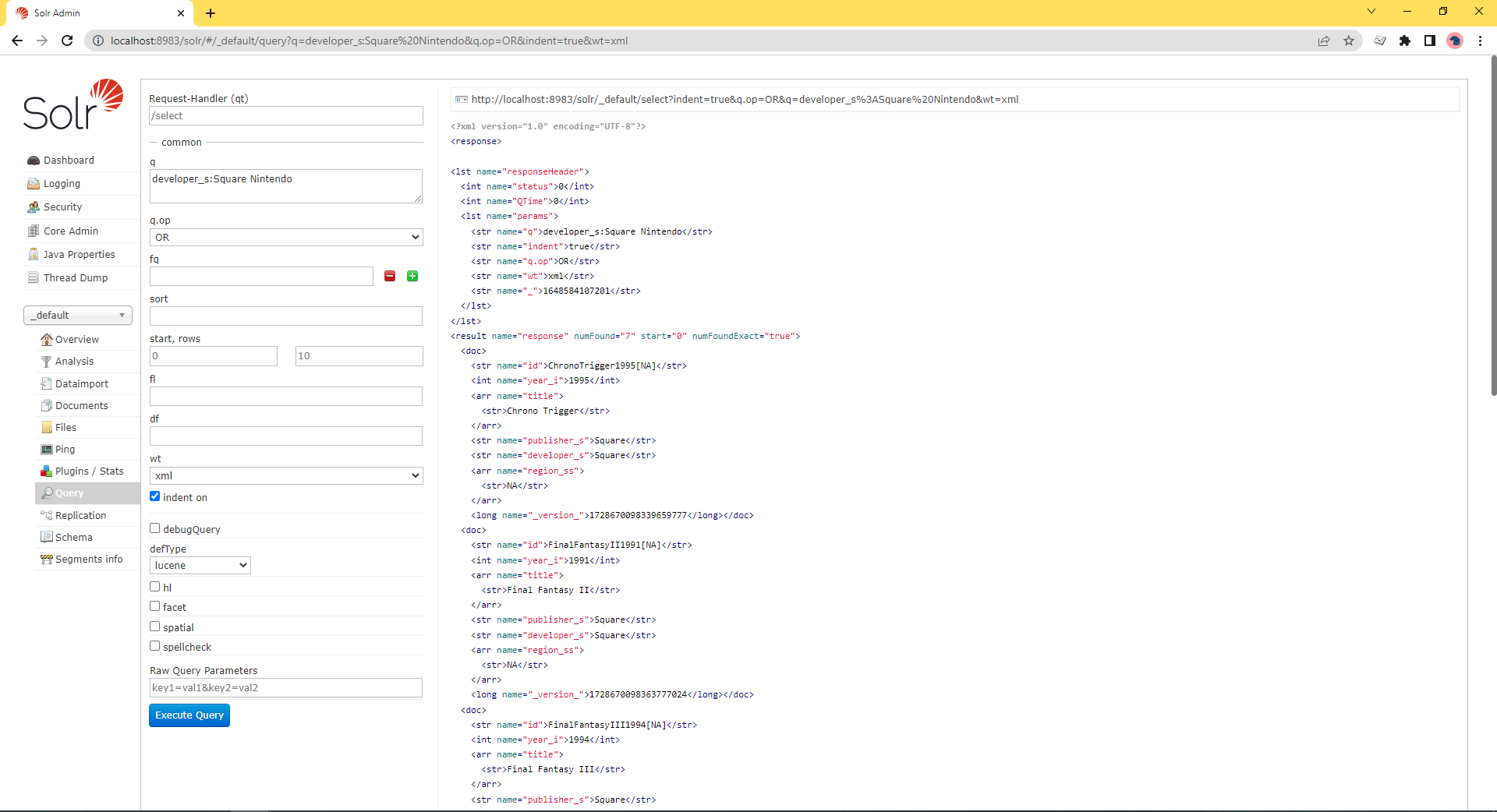Screen dimensions: 1497x812
Task: Bookmark this page with star icon
Action: 1349,41
